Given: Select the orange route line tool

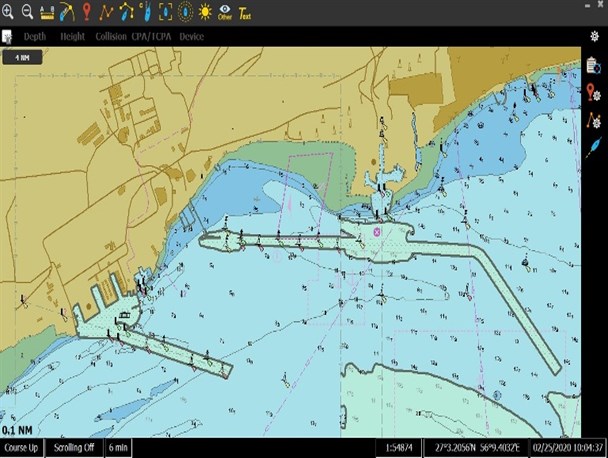Looking at the screenshot, I should point(105,12).
